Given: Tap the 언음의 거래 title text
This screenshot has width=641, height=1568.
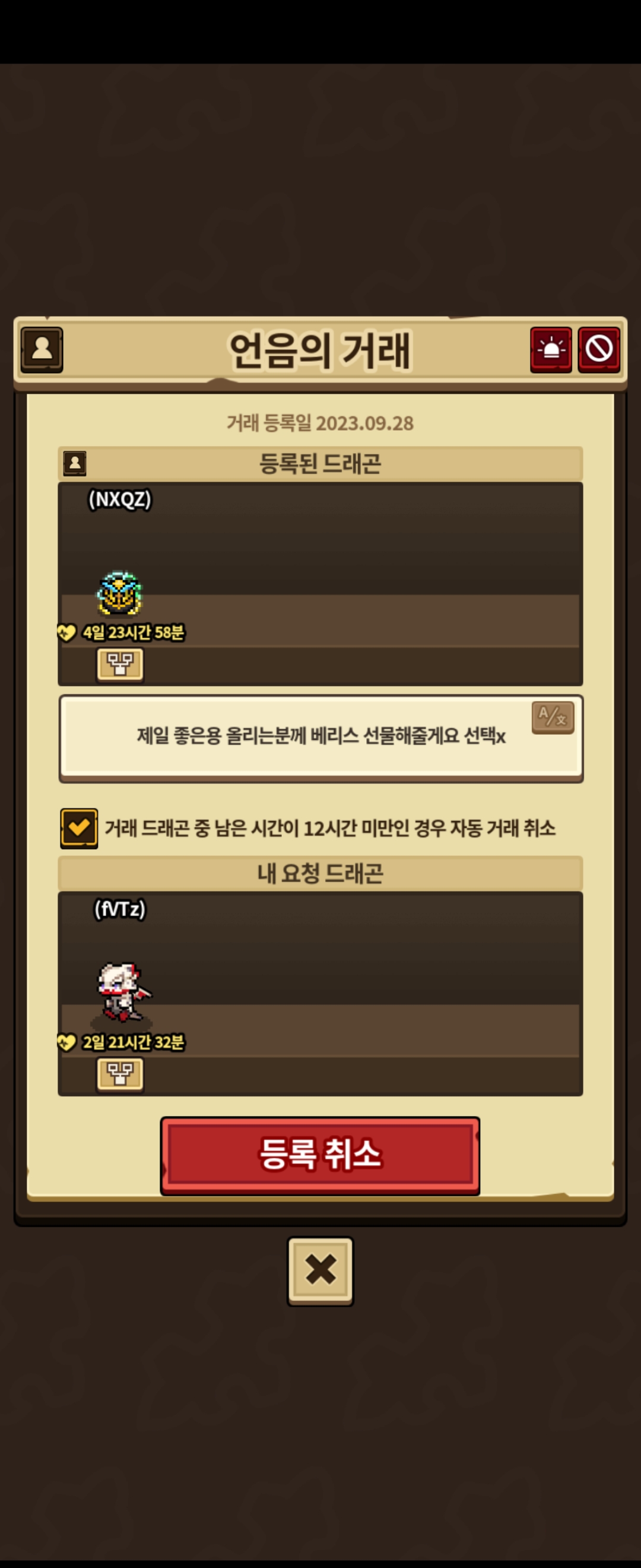Looking at the screenshot, I should 320,350.
